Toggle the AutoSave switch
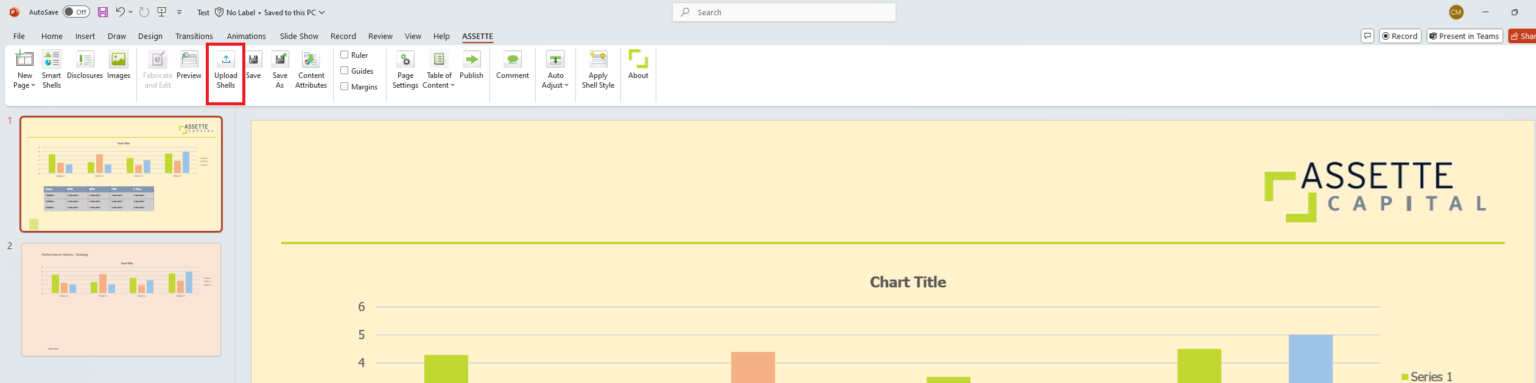The height and width of the screenshot is (383, 1536). pyautogui.click(x=76, y=12)
